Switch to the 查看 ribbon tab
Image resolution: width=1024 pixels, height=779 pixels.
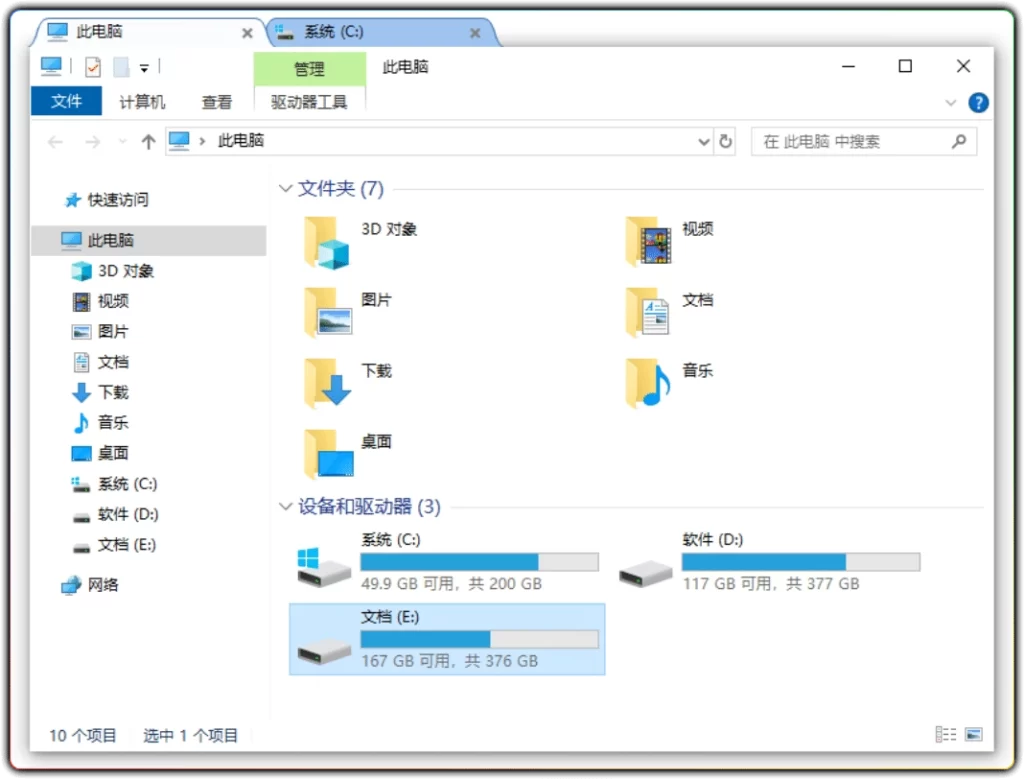[216, 101]
